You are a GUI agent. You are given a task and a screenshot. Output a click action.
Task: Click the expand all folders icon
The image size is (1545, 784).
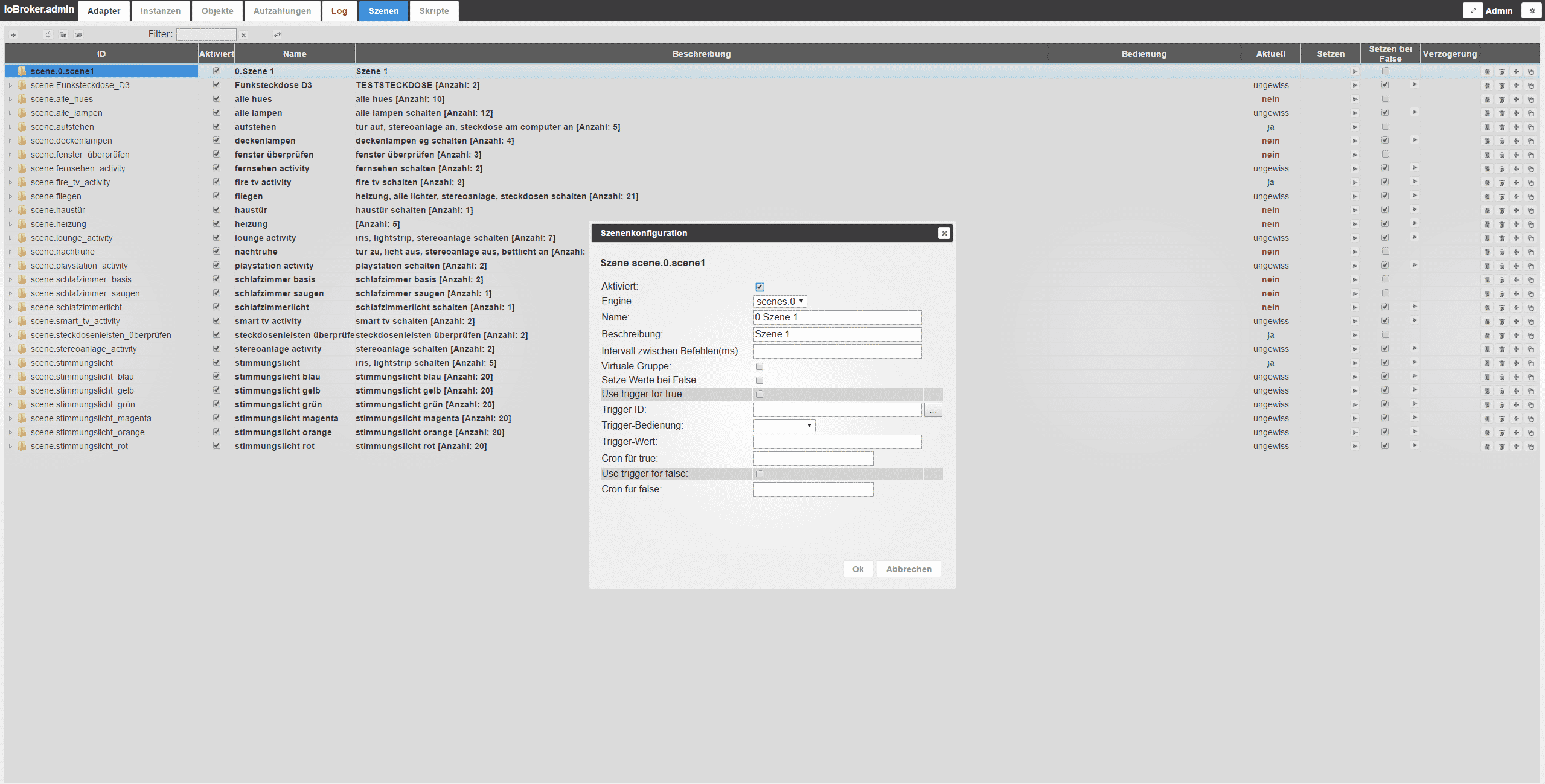[x=78, y=35]
